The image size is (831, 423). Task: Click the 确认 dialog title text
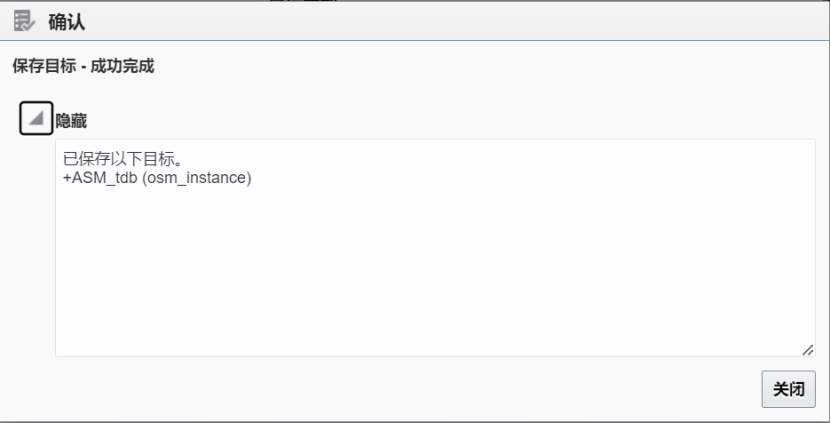click(67, 22)
